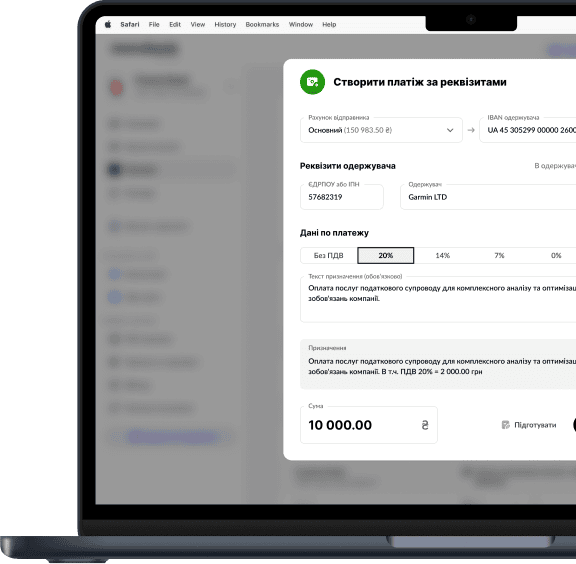Click the 10 000.00 amount field
This screenshot has height=564, width=576.
pyautogui.click(x=369, y=425)
